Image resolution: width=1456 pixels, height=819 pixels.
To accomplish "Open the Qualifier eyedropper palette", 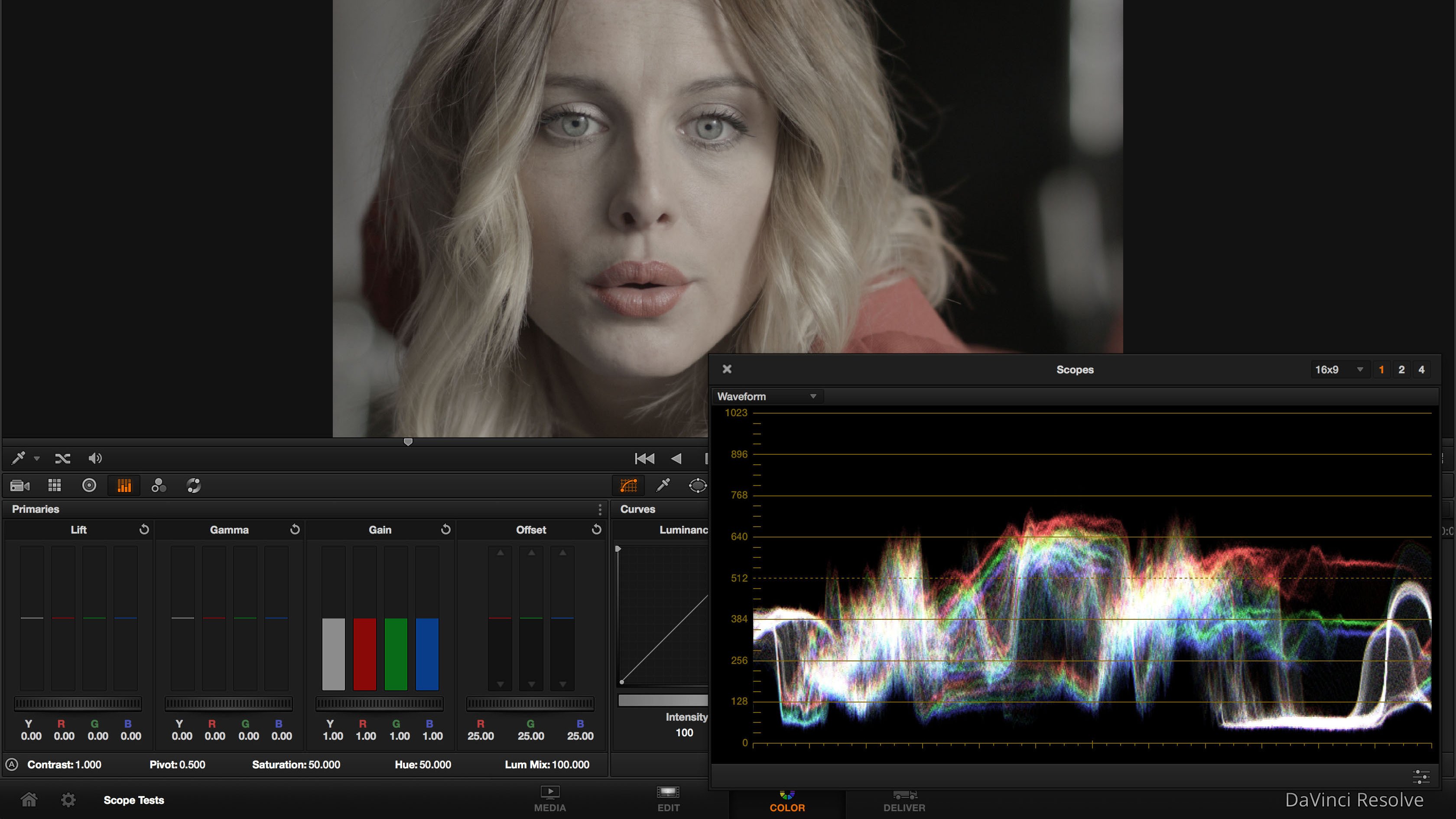I will [x=663, y=485].
